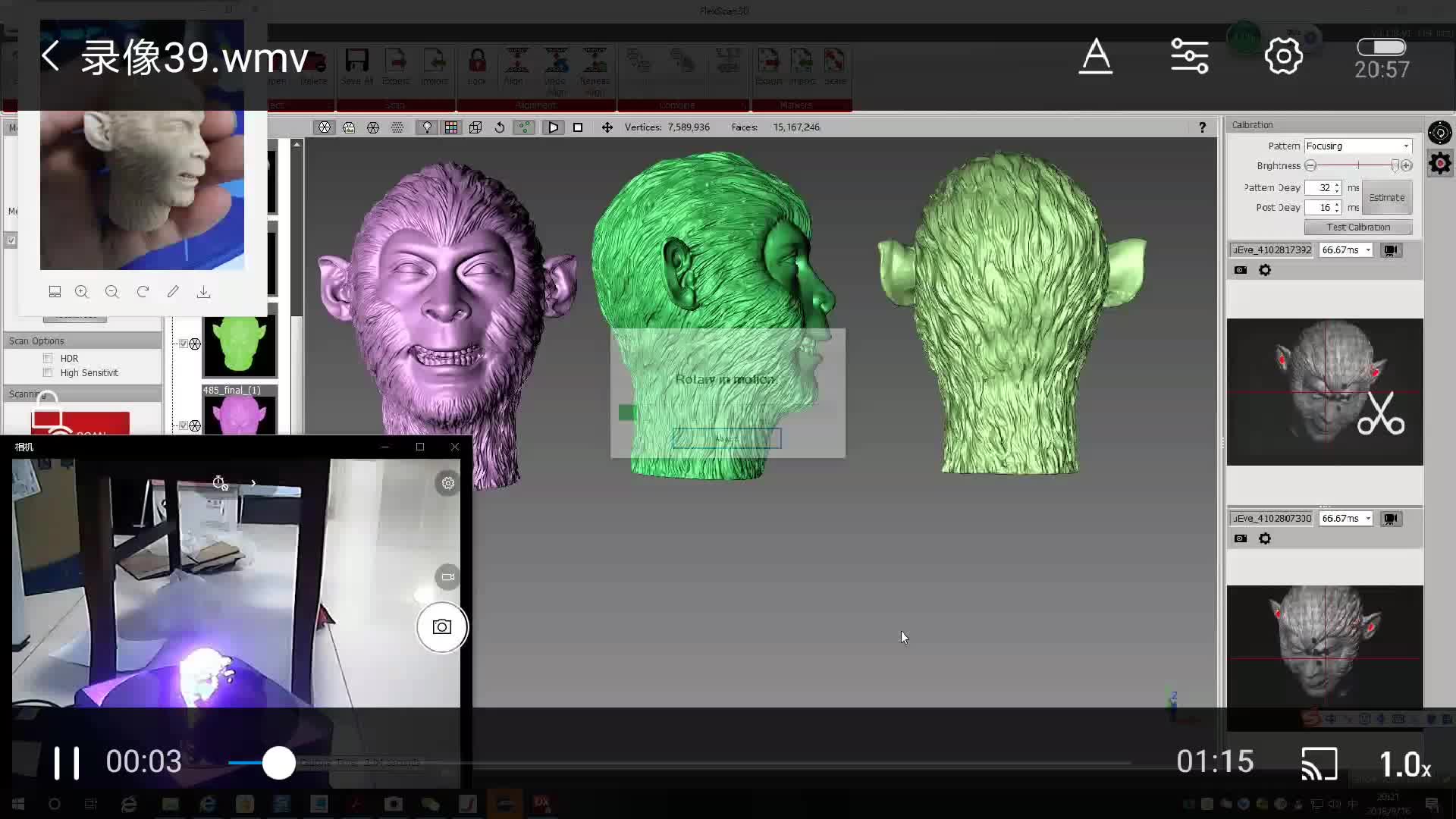Click the Lock alignment ribbon button
Viewport: 1456px width, 819px height.
pyautogui.click(x=477, y=67)
